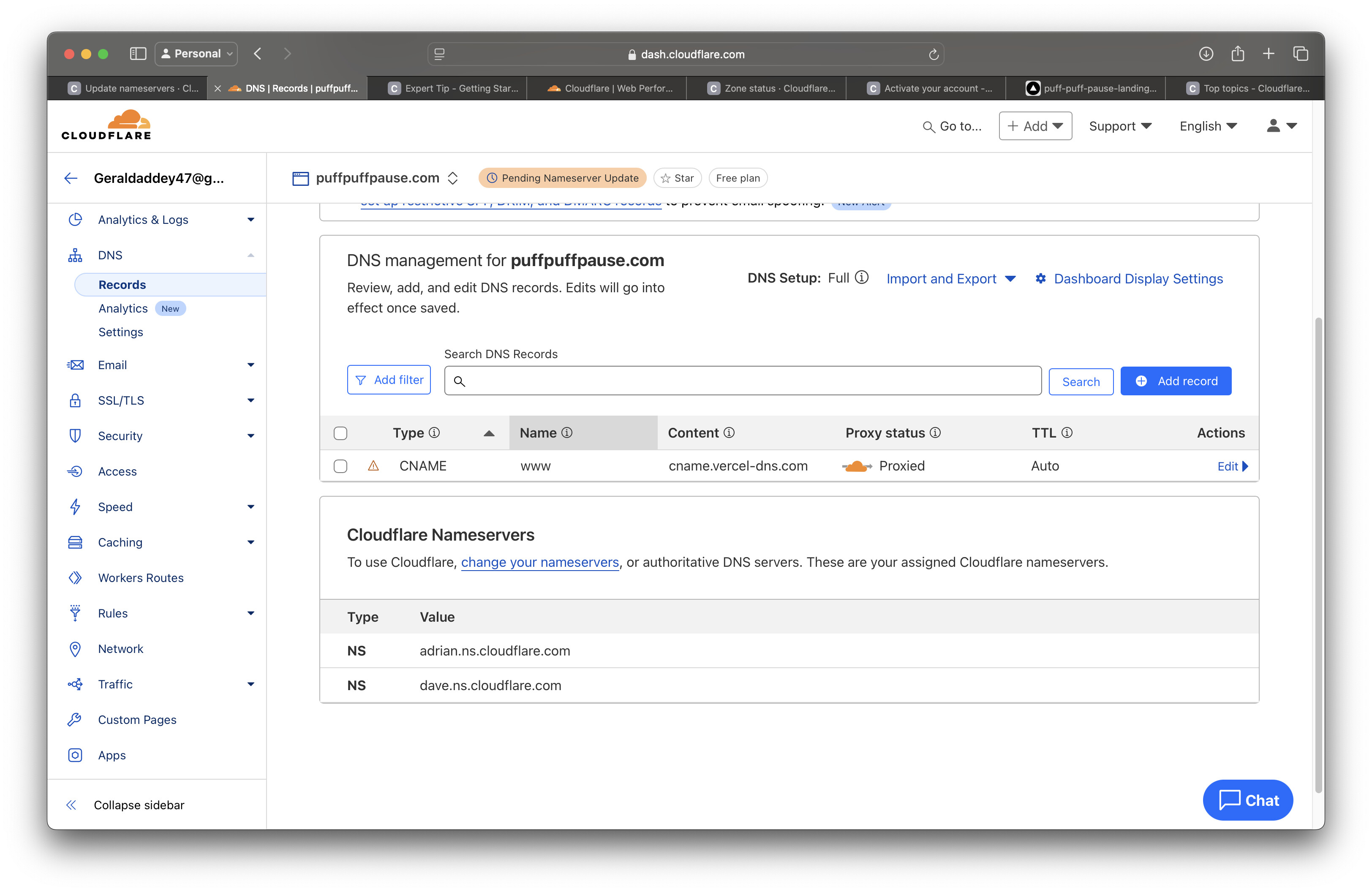The width and height of the screenshot is (1372, 892).
Task: Click the Add record button
Action: coord(1176,381)
